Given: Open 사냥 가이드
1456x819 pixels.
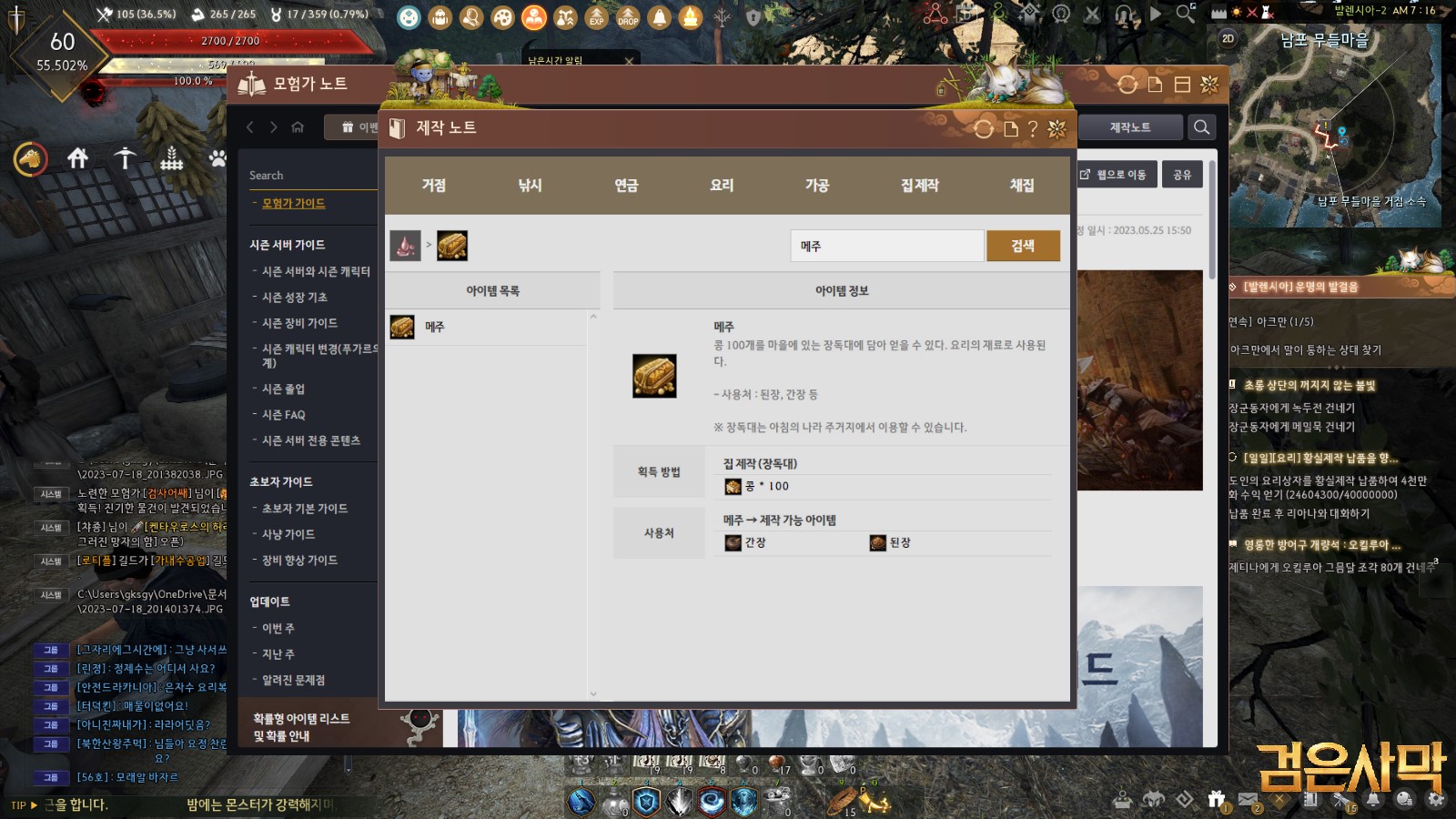Looking at the screenshot, I should tap(288, 534).
